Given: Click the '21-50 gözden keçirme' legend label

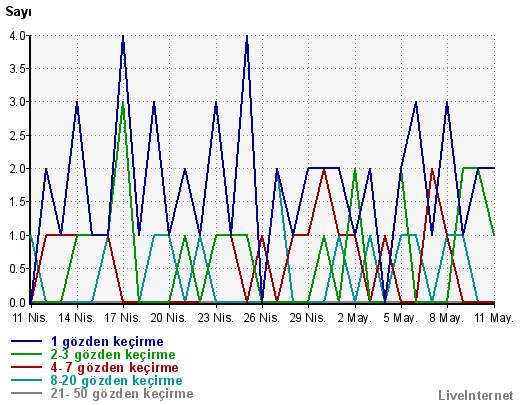Looking at the screenshot, I should 122,394.
